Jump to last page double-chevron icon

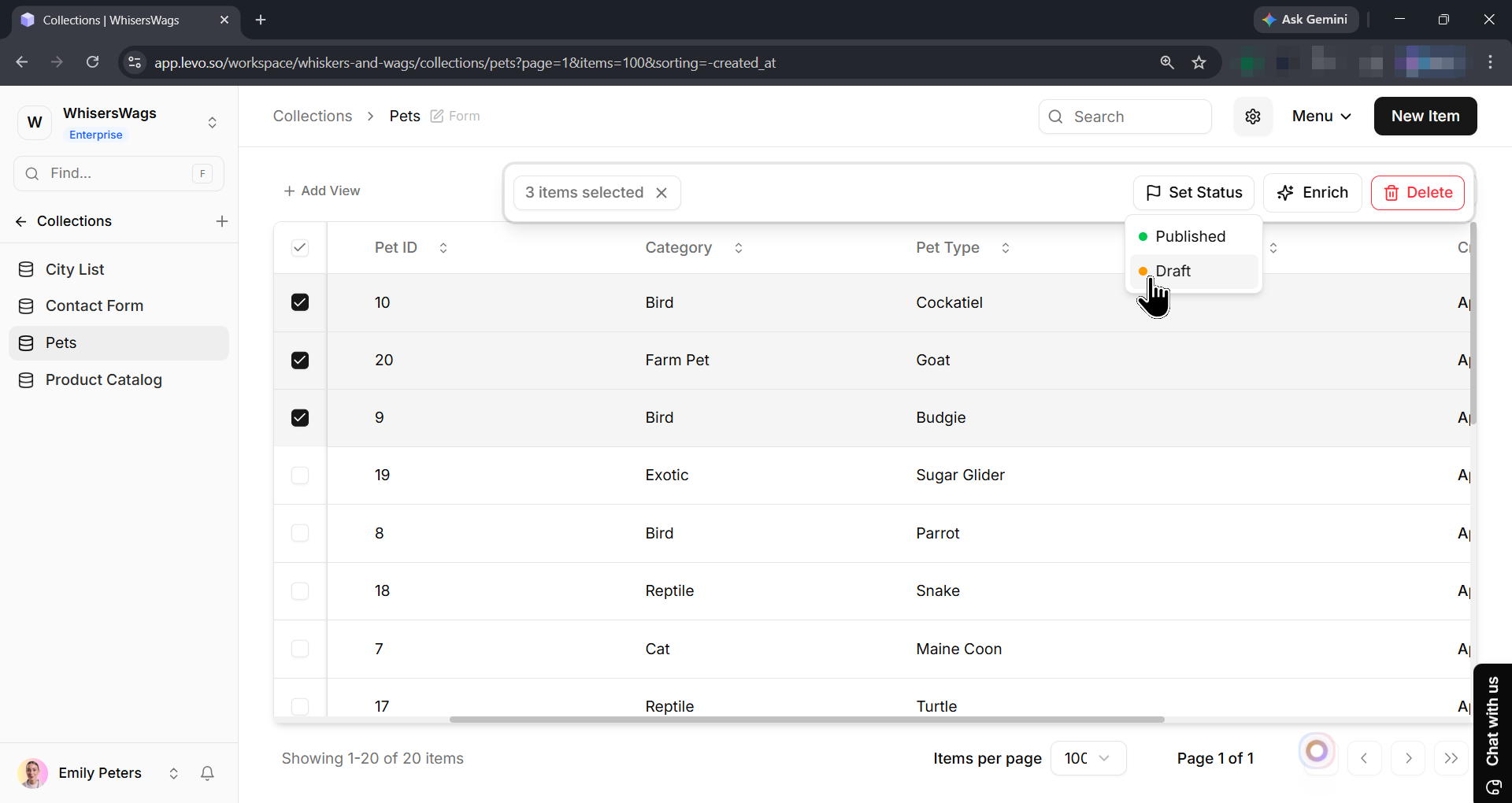click(1451, 758)
